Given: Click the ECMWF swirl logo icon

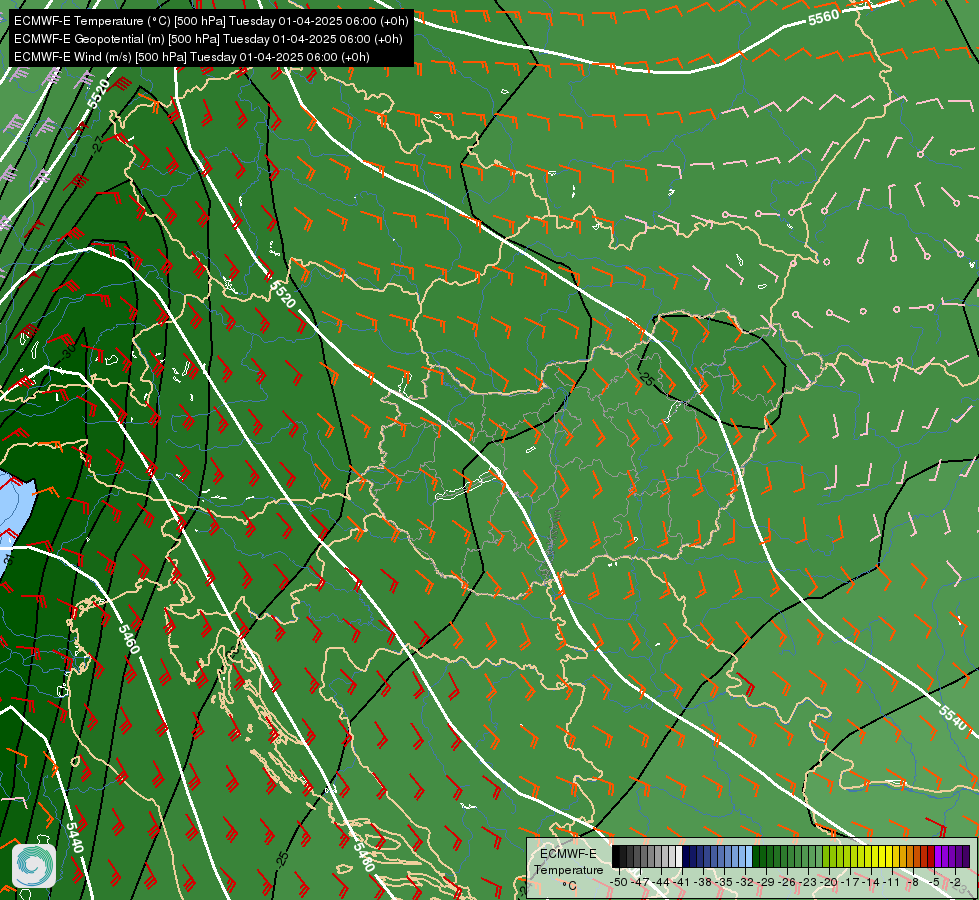Looking at the screenshot, I should point(33,865).
